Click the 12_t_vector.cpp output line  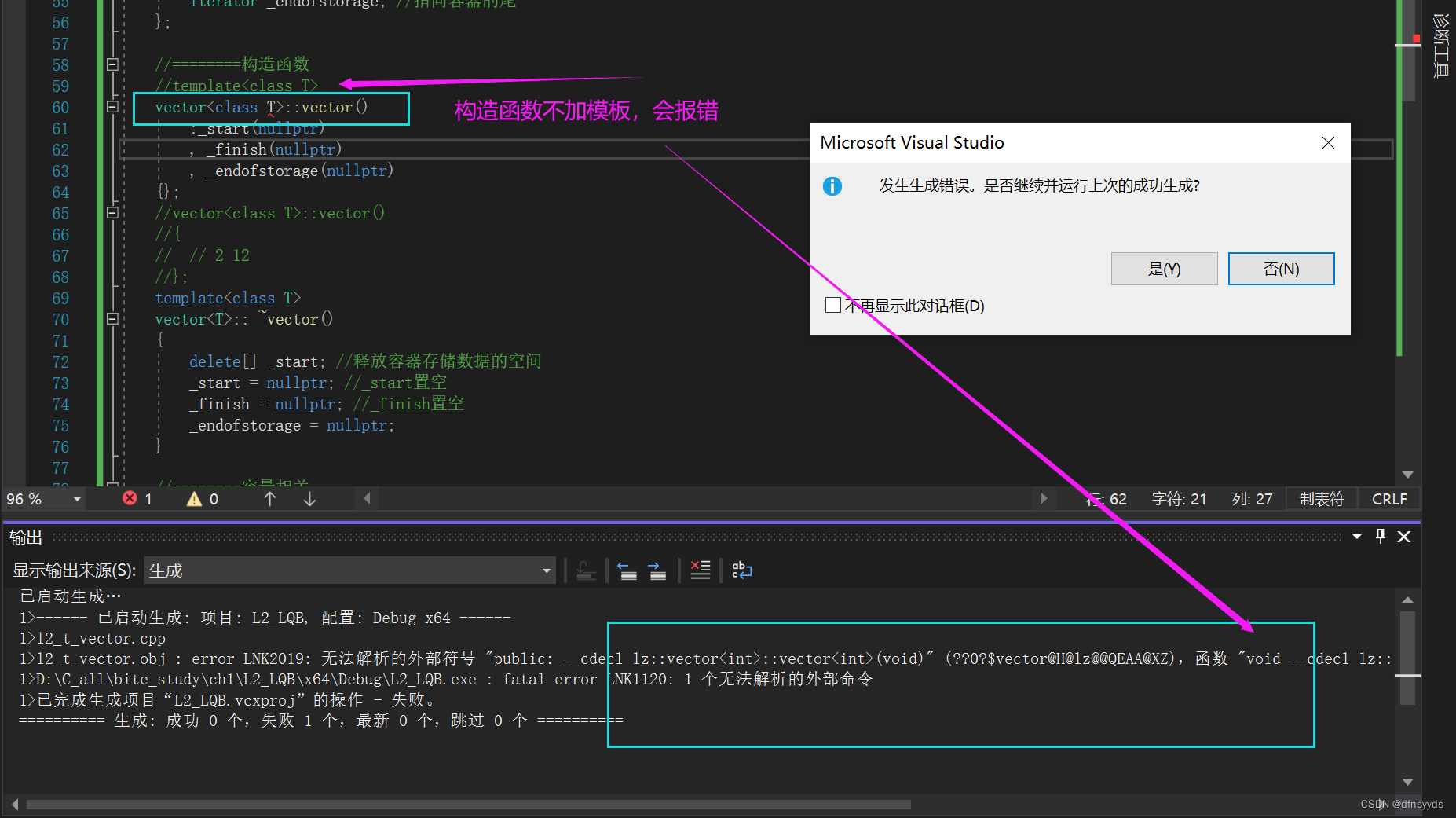pos(93,638)
